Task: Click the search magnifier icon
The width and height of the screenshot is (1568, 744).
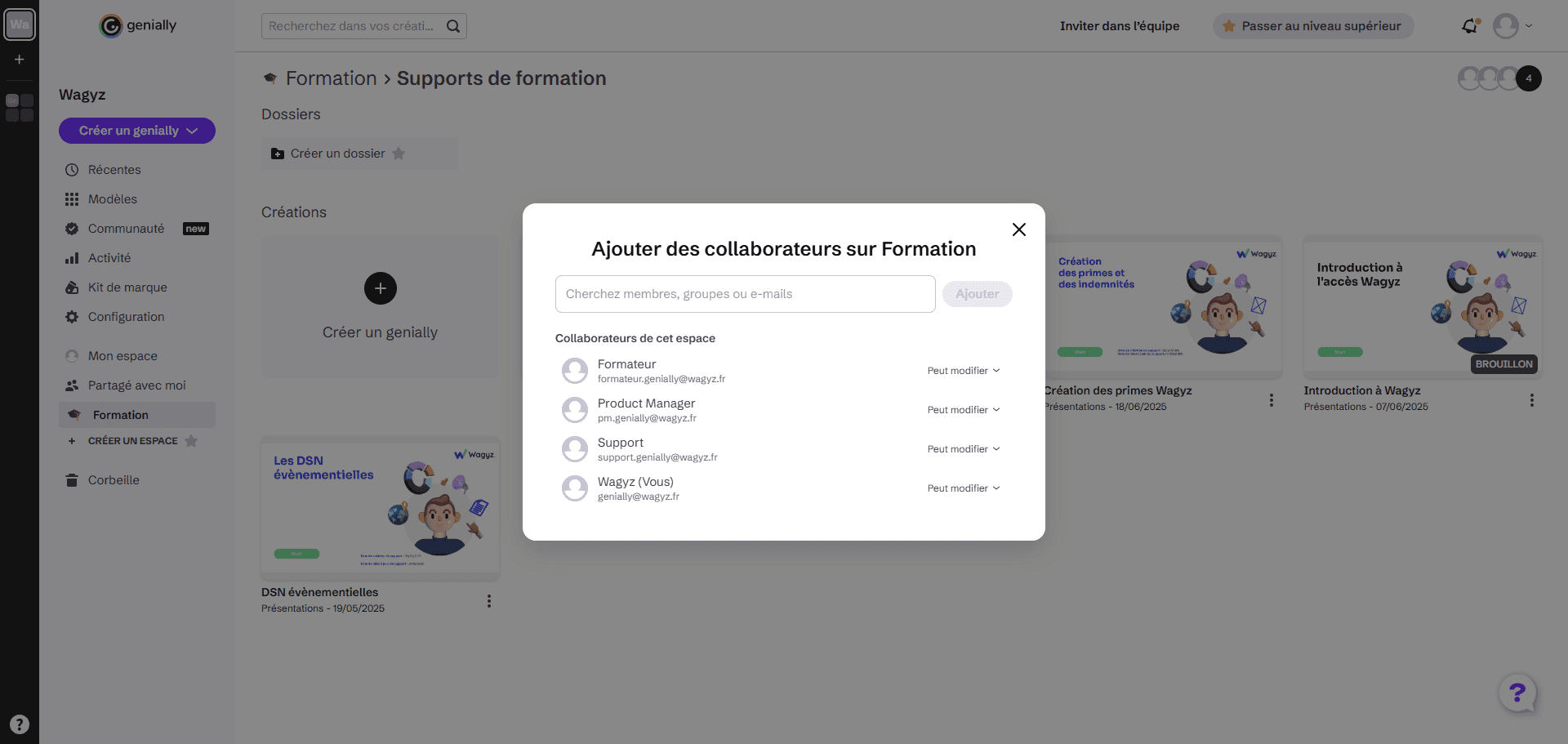Action: pyautogui.click(x=453, y=26)
